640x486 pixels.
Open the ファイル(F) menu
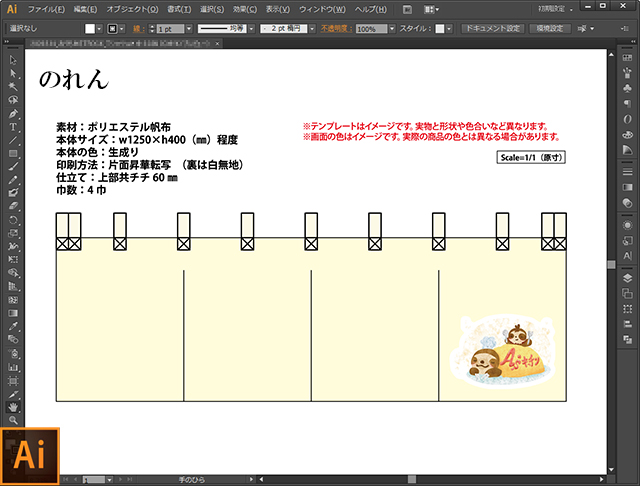click(x=46, y=9)
